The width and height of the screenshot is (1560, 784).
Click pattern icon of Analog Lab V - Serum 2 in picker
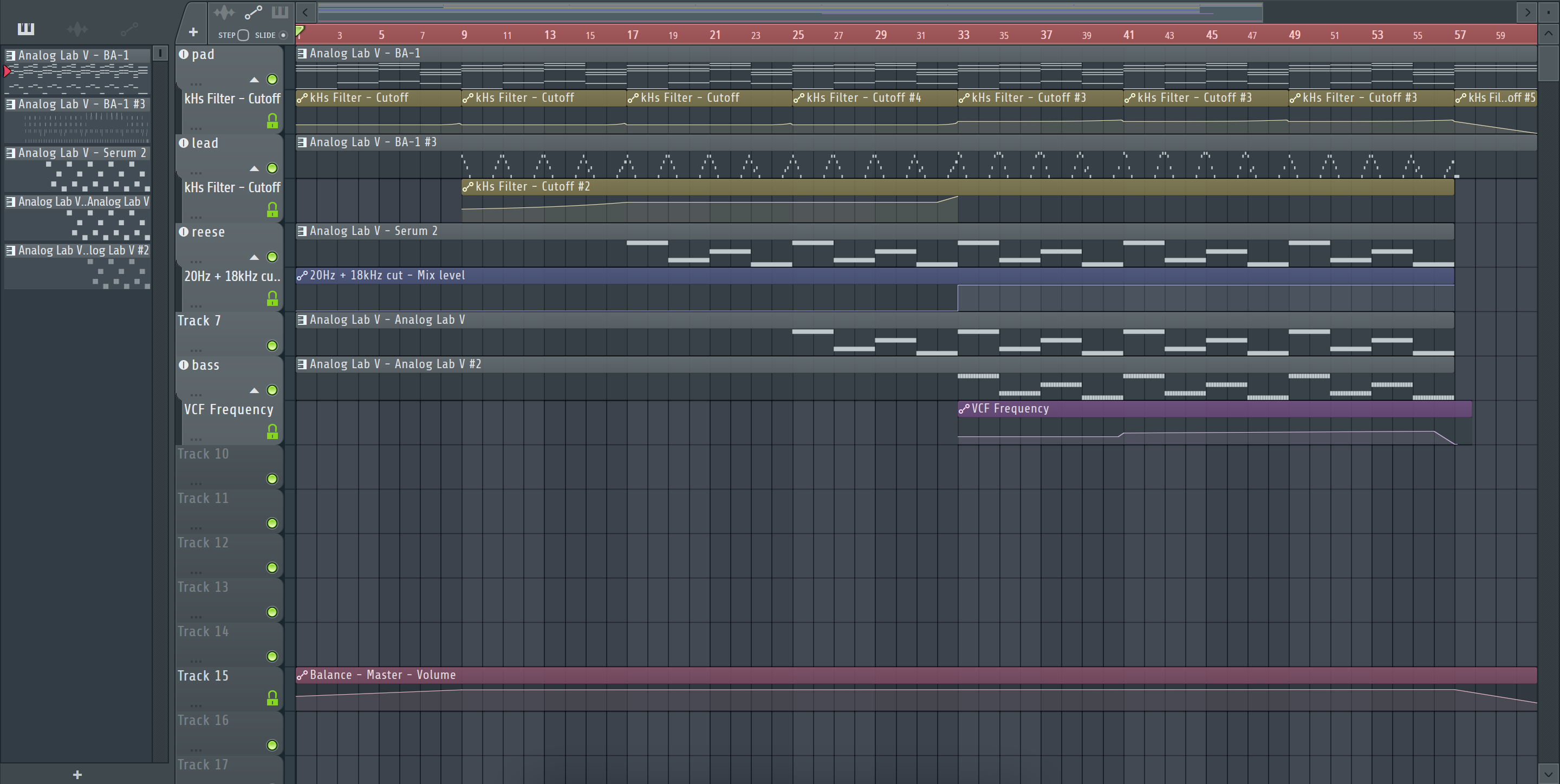tap(10, 153)
